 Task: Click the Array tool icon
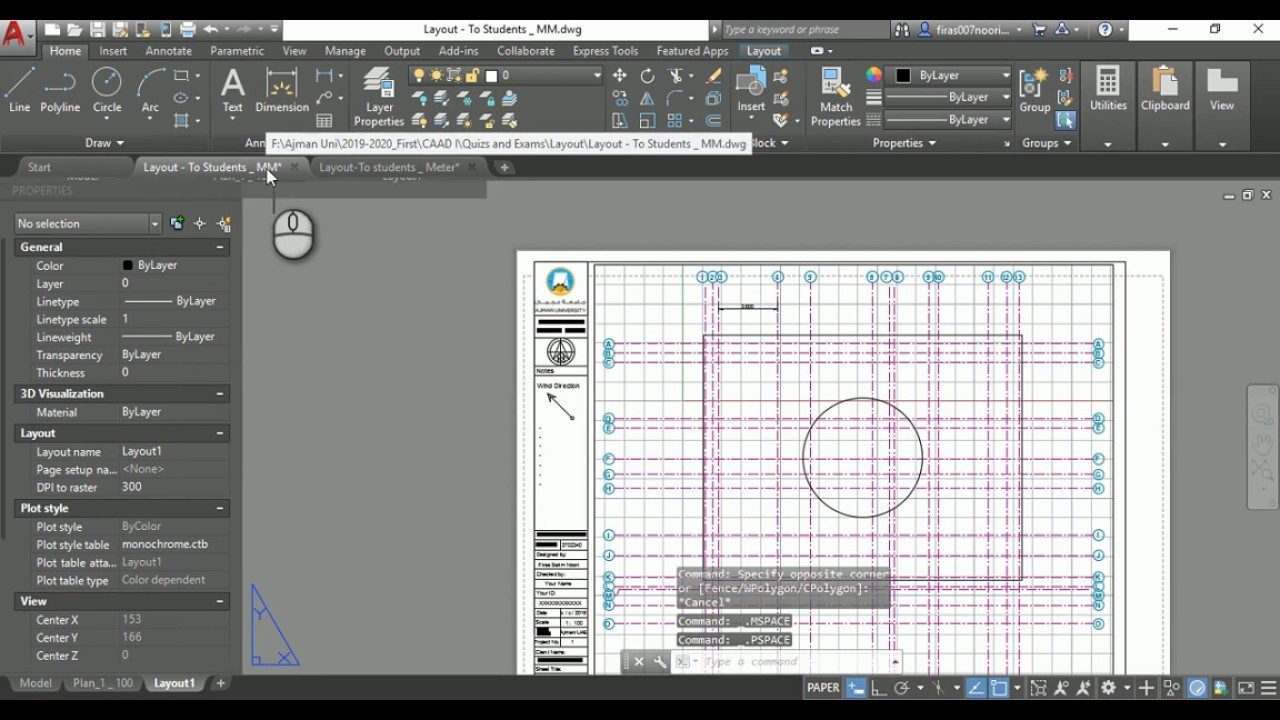[x=675, y=121]
